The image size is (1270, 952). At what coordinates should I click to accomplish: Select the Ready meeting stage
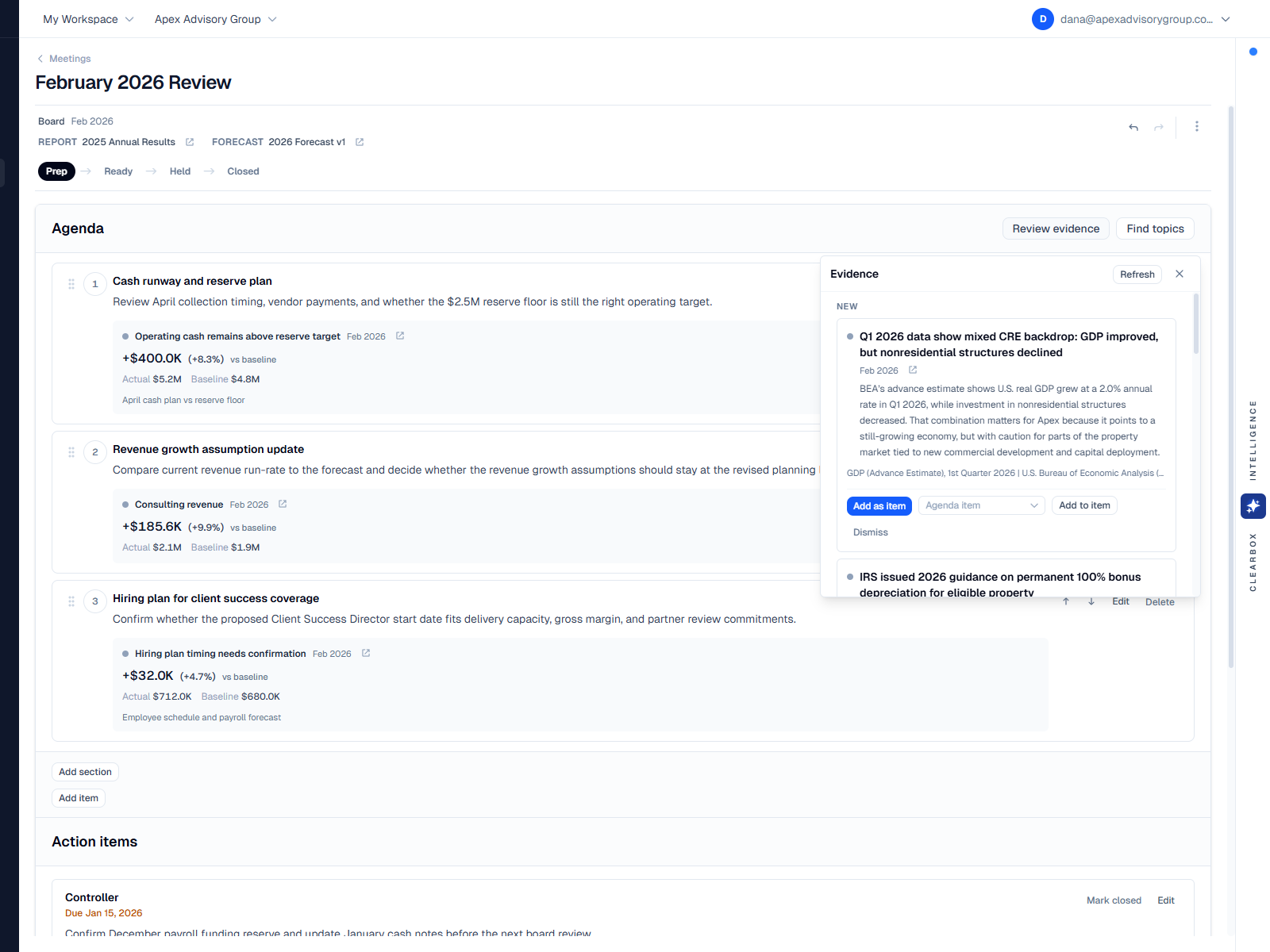118,171
